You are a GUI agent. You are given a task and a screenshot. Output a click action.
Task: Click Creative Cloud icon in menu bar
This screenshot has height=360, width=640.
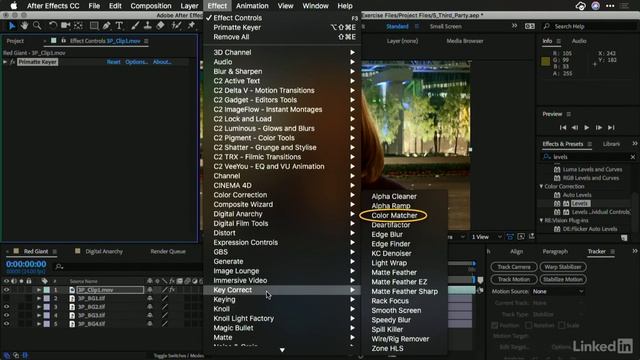click(580, 6)
